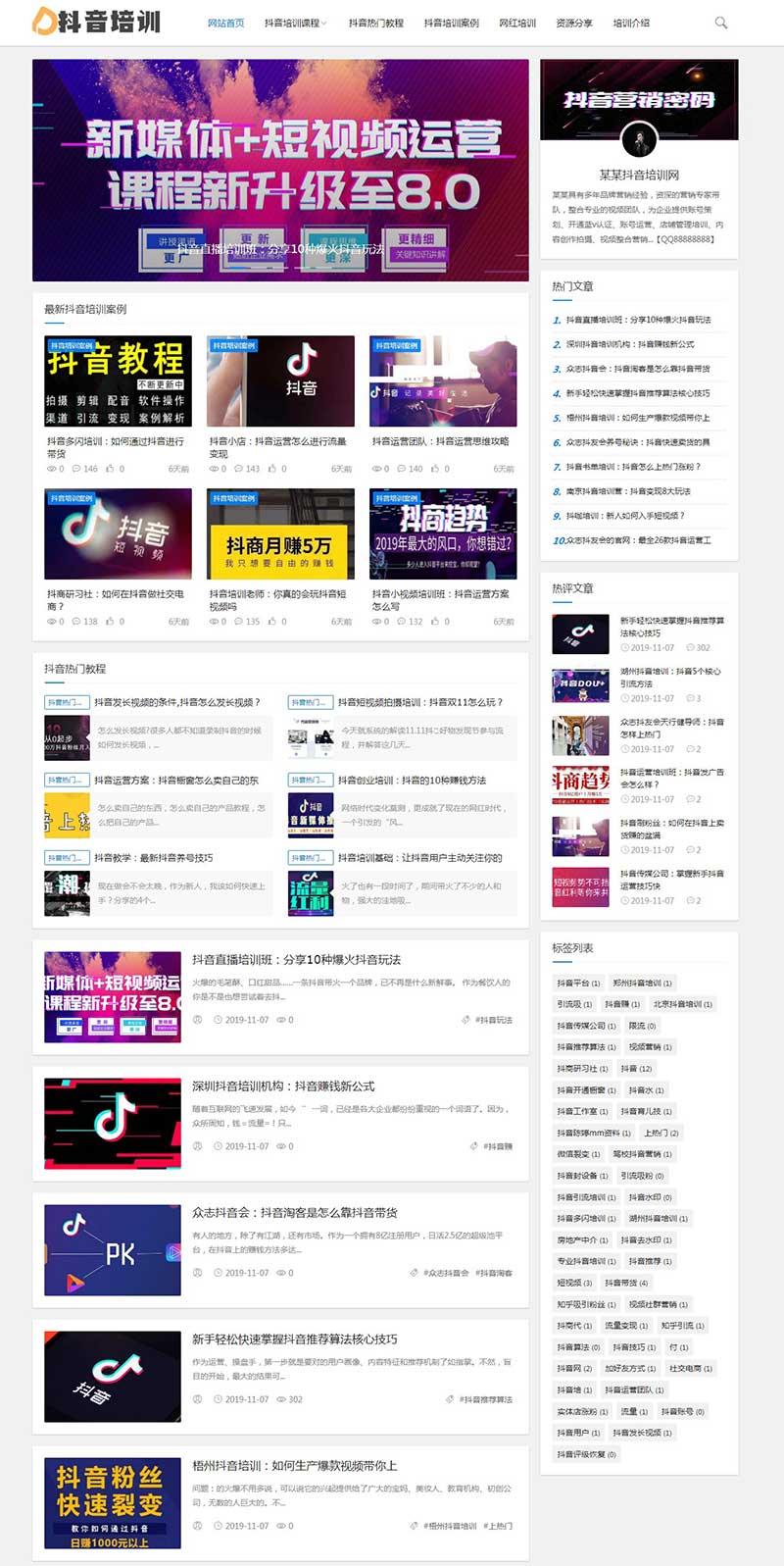Open the 抖商月赚5万 thumbnail
This screenshot has height=1566, width=784.
click(x=280, y=533)
